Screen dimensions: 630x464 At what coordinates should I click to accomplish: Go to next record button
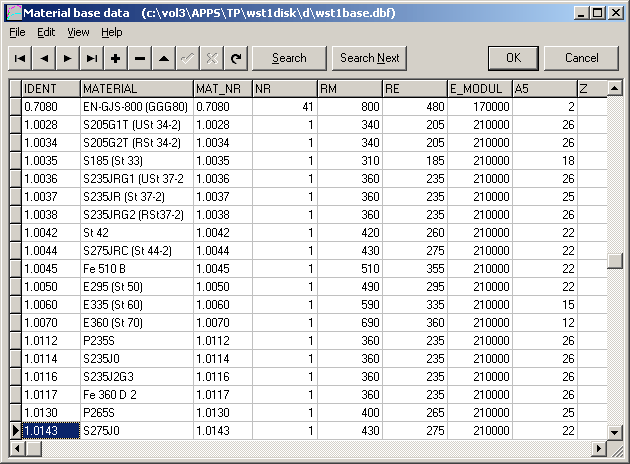point(68,58)
